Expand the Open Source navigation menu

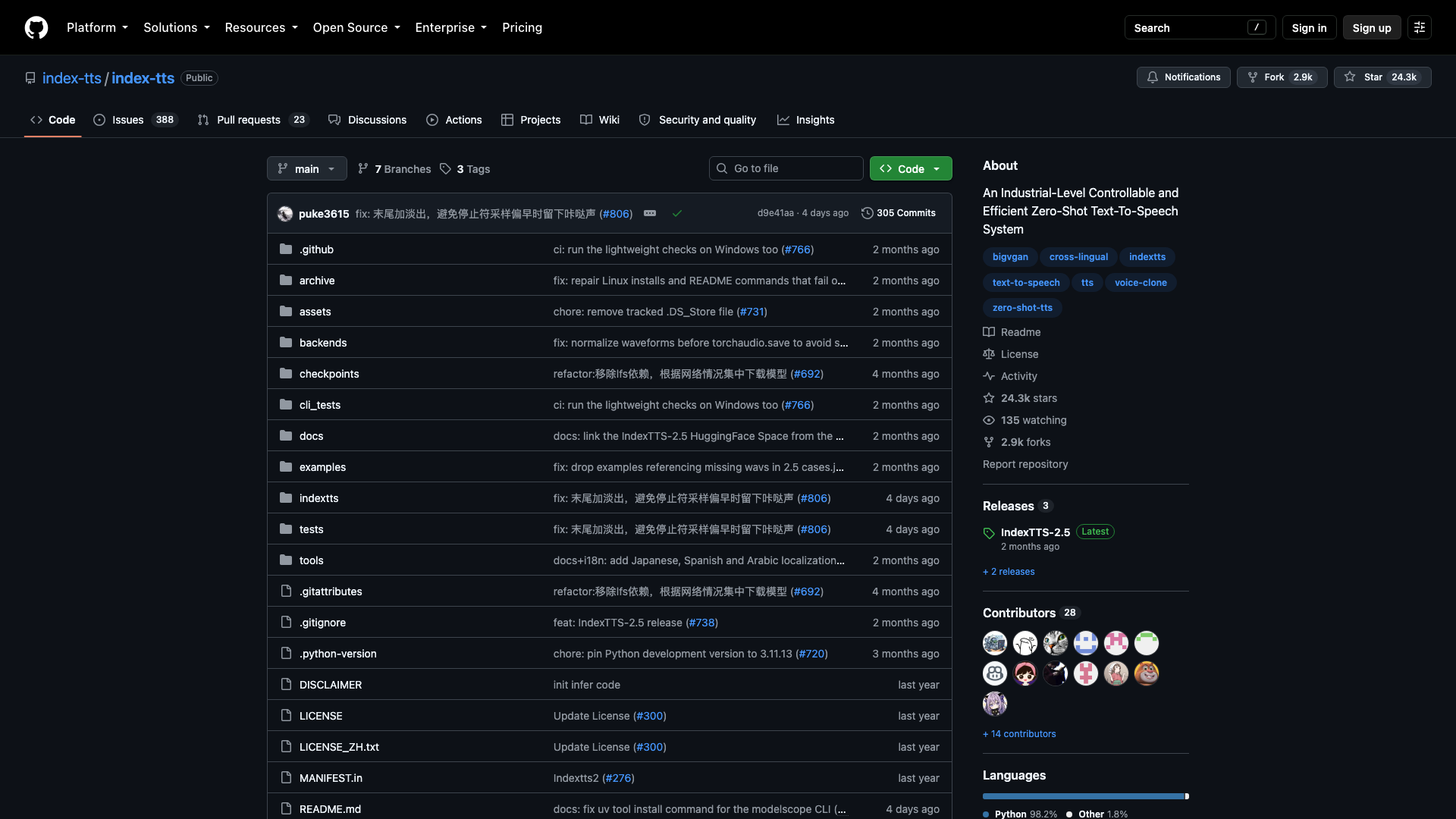[x=356, y=27]
